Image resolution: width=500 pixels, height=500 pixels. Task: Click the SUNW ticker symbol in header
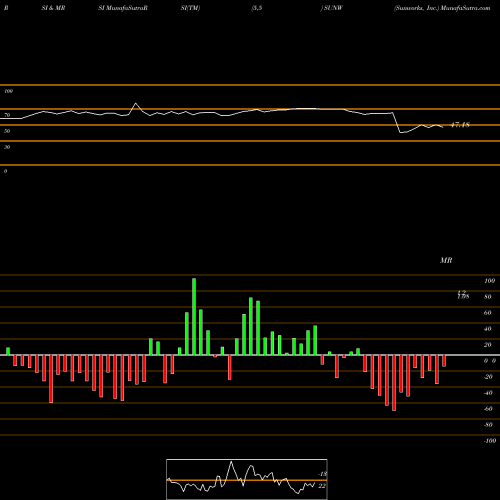tap(333, 8)
